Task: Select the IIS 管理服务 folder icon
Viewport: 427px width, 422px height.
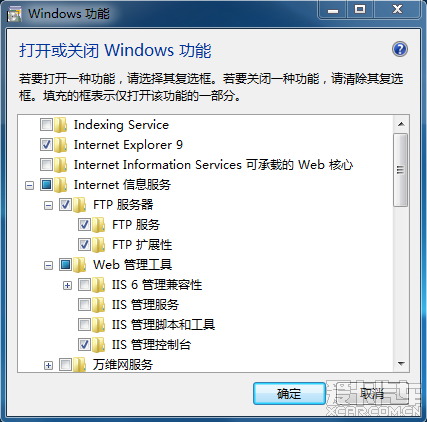Action: [99, 305]
